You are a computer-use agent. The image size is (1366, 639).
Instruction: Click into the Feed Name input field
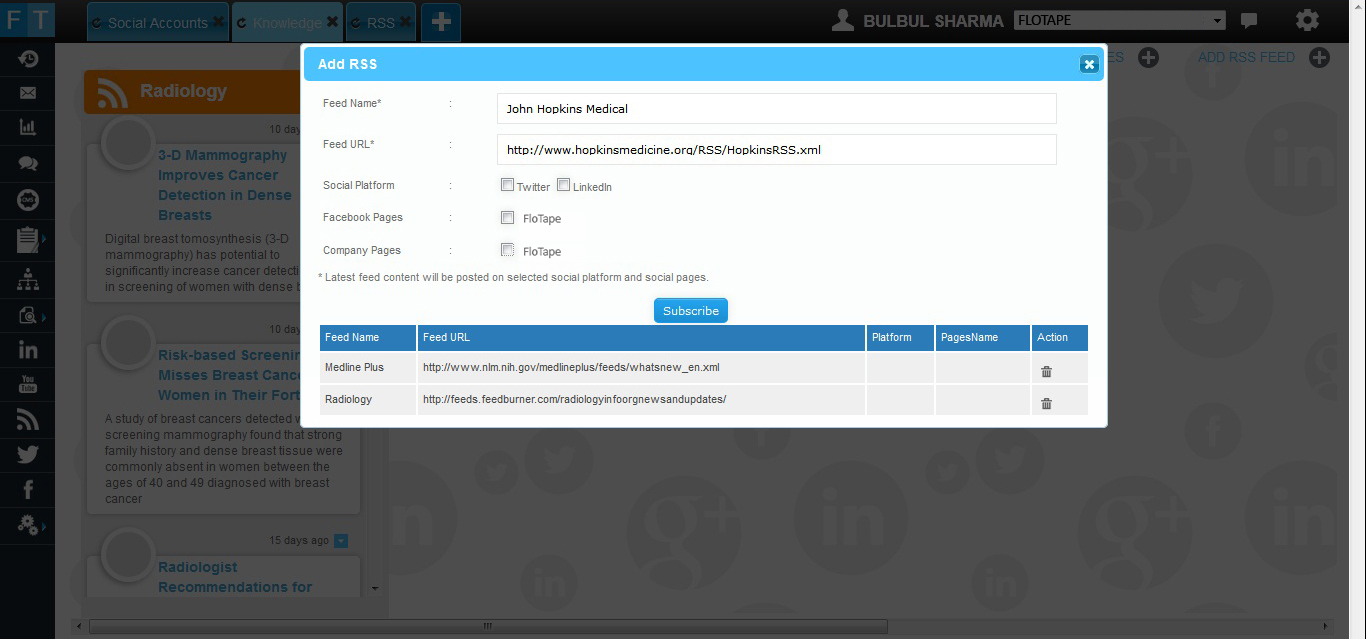point(777,108)
